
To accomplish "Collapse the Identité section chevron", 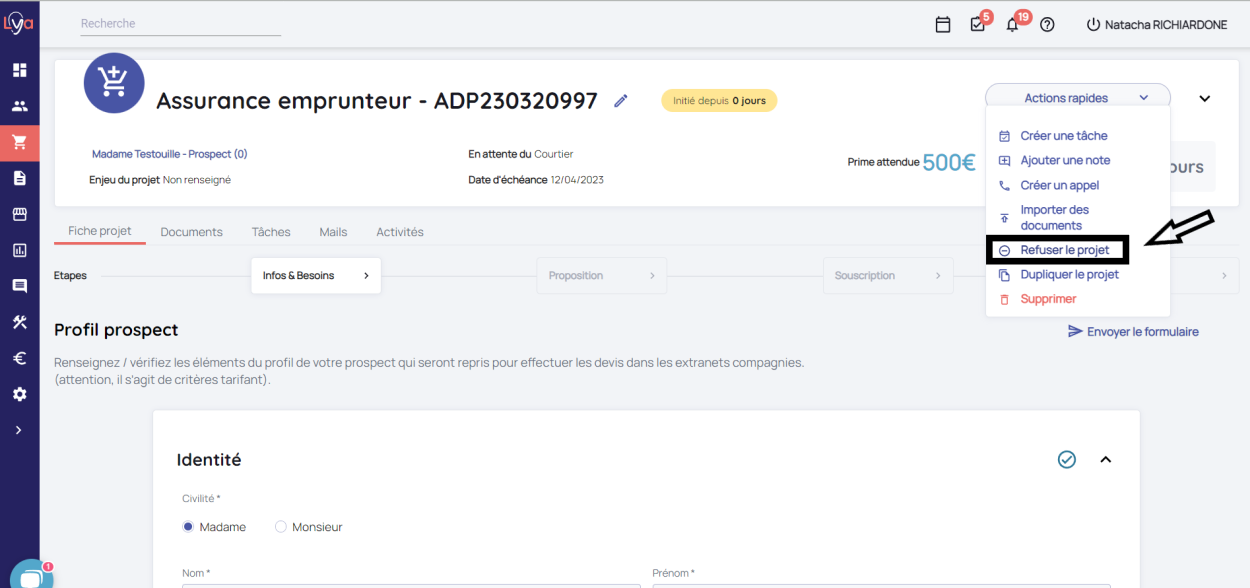I will point(1106,460).
